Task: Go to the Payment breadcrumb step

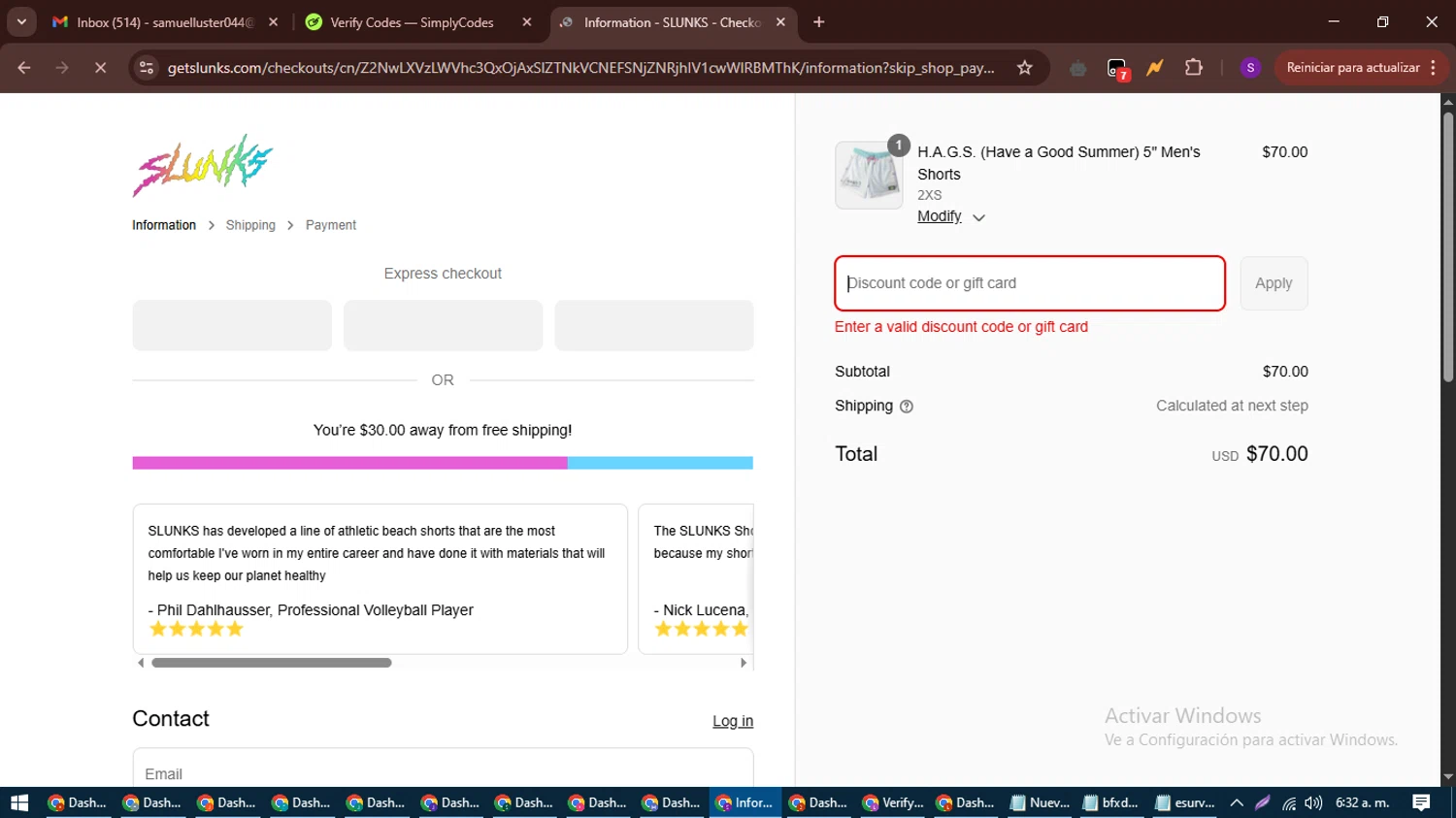Action: click(x=331, y=225)
